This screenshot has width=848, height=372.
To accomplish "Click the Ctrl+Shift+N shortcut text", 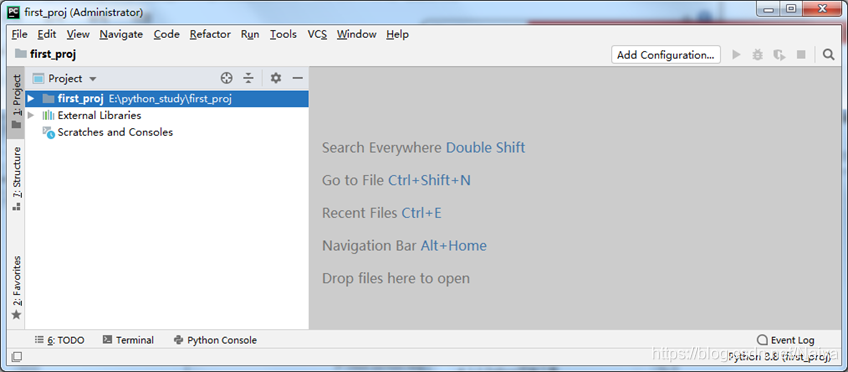I will coord(429,180).
